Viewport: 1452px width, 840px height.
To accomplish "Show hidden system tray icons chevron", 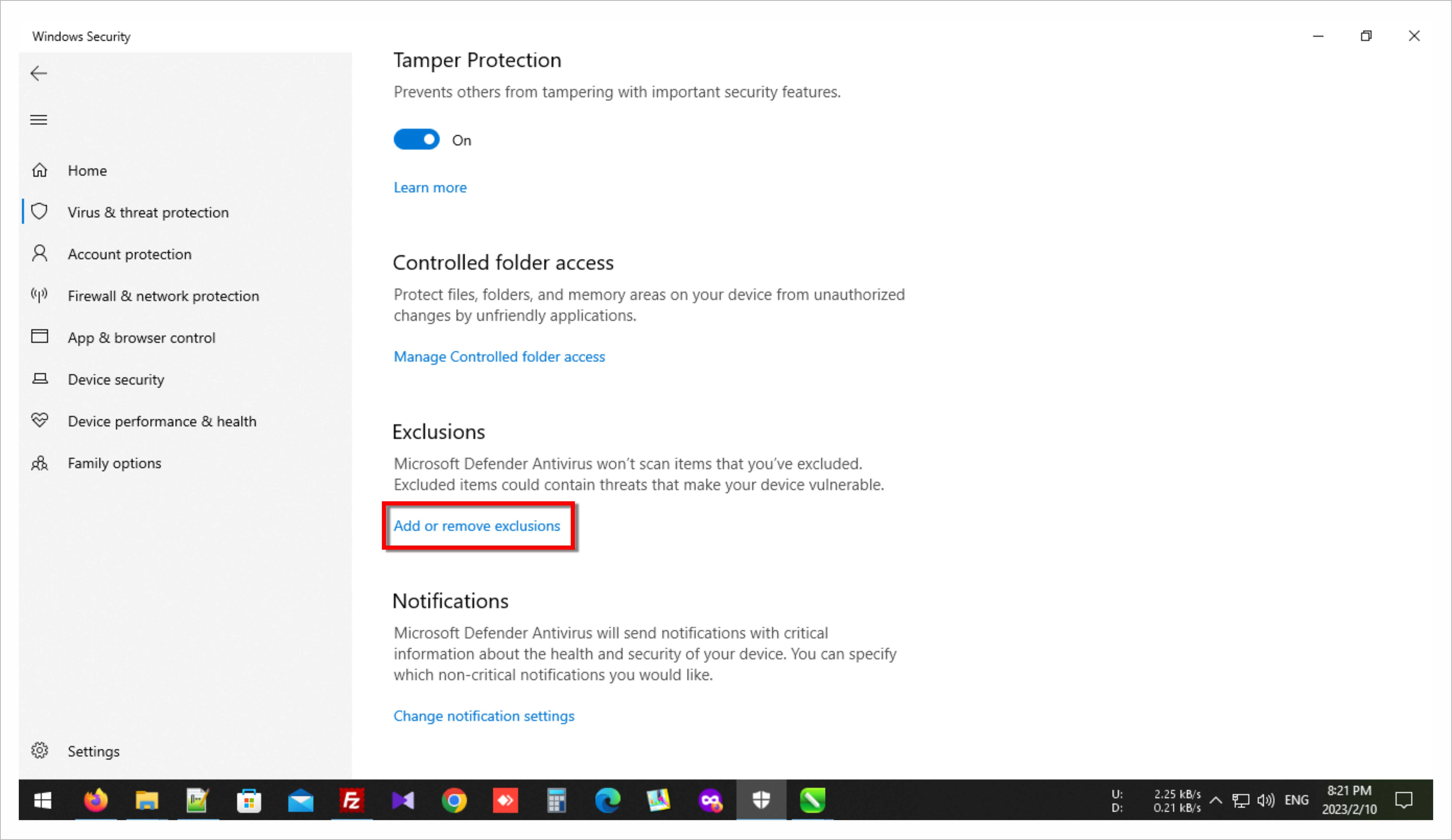I will click(x=1216, y=800).
